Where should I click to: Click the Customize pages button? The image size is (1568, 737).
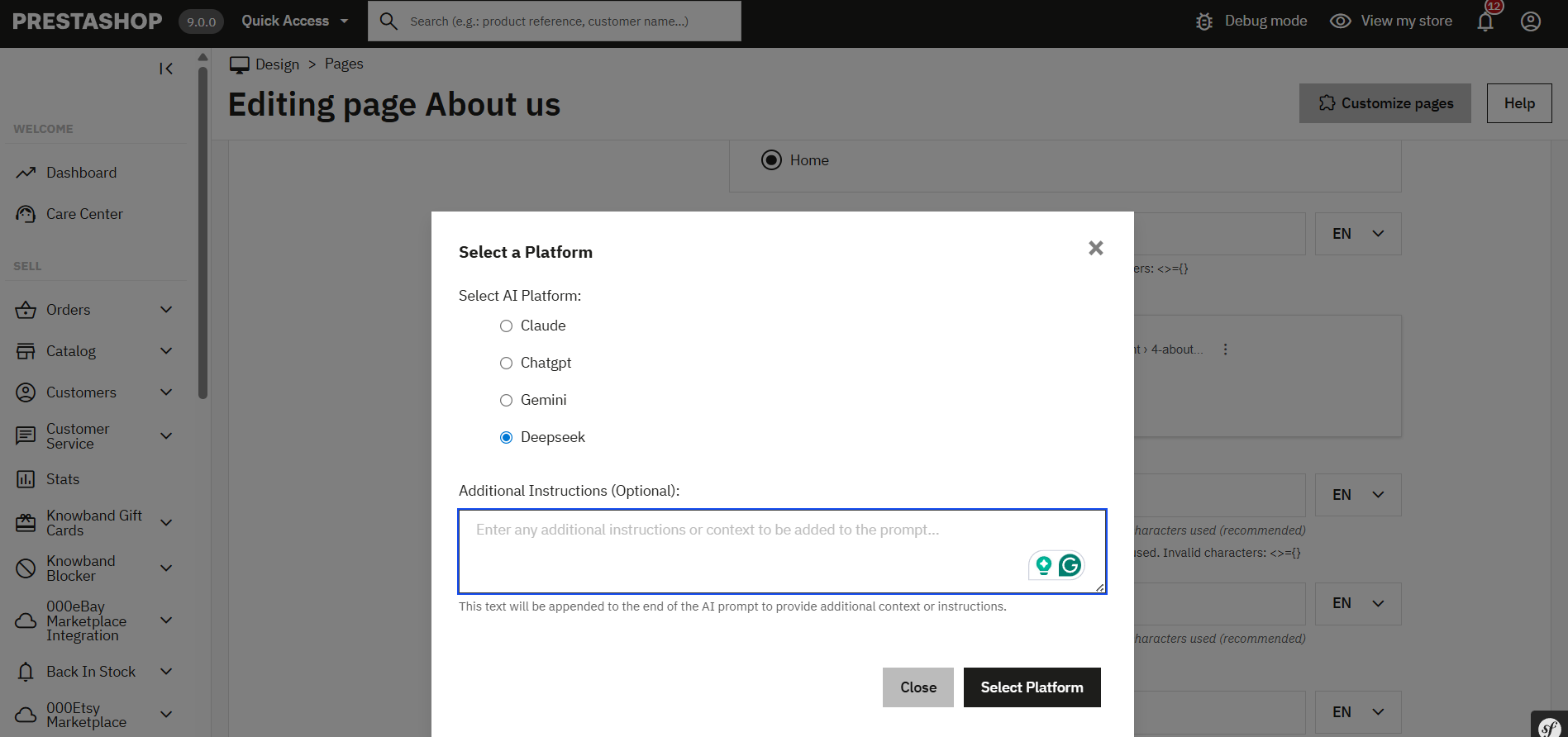coord(1385,103)
